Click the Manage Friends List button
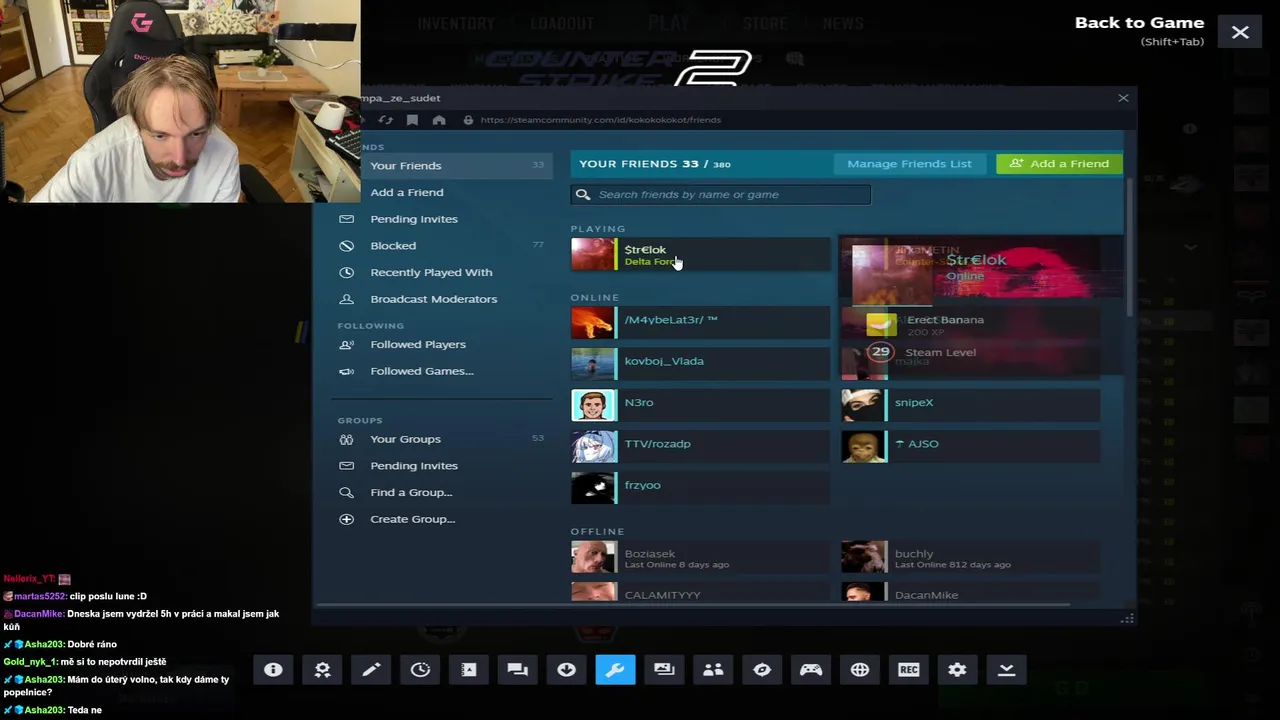Screen dimensions: 1280x720 pyautogui.click(x=909, y=164)
